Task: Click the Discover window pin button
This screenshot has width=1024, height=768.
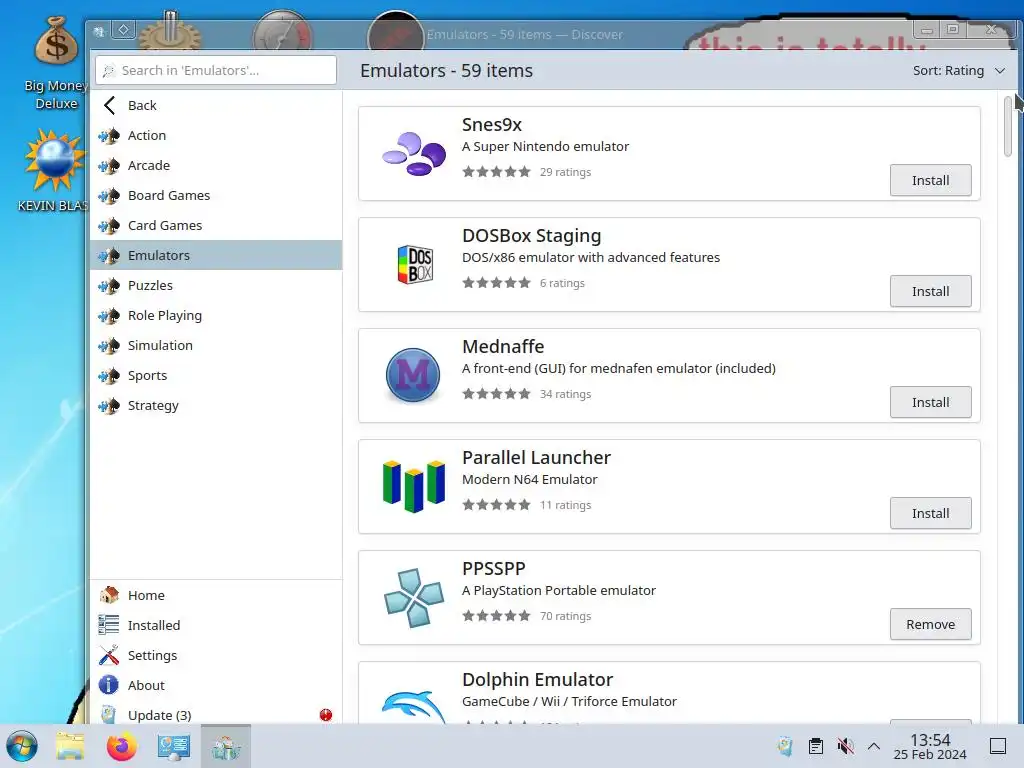Action: 123,30
